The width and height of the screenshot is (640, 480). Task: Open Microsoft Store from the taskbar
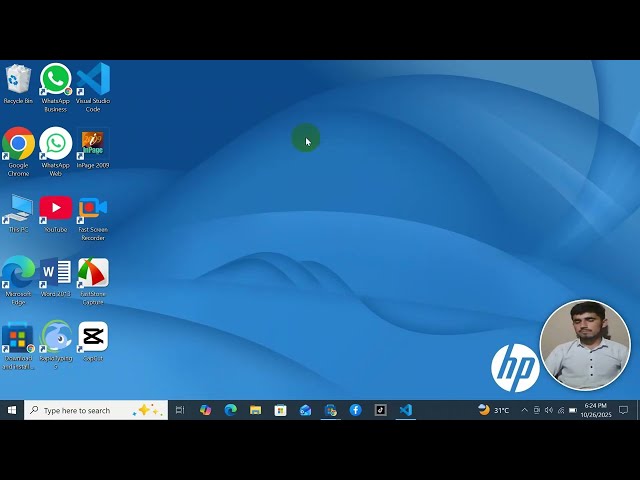coord(280,410)
